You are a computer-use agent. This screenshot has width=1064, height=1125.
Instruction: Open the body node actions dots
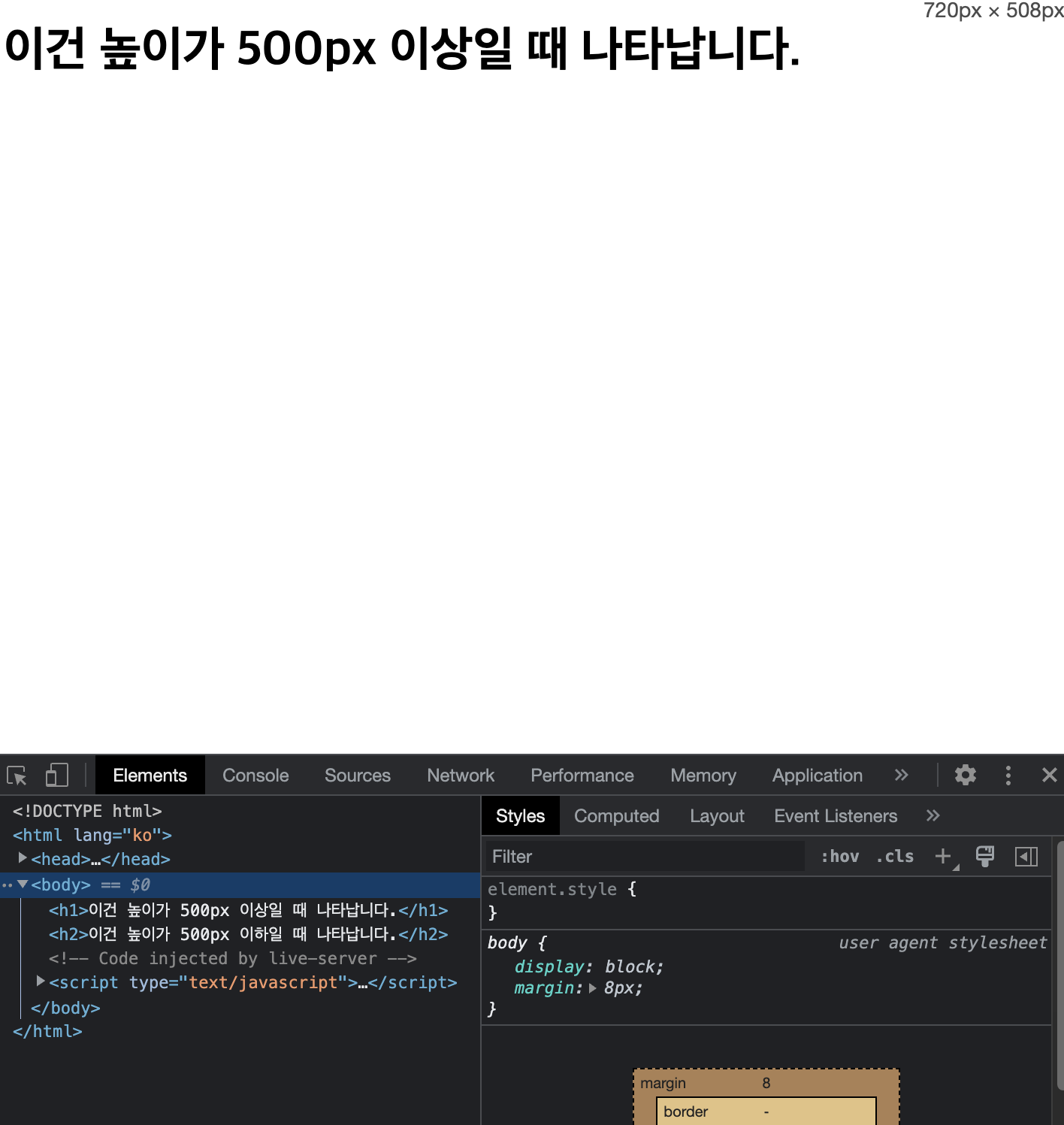7,885
